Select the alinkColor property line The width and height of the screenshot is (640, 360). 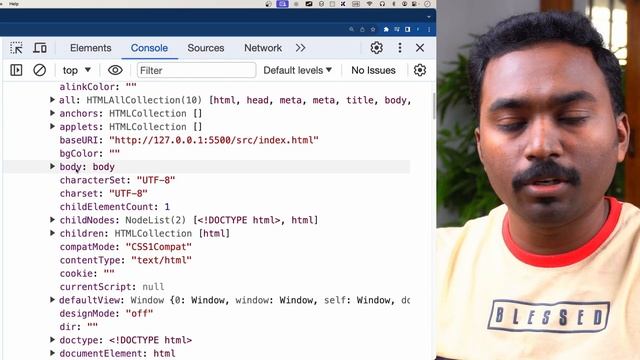pyautogui.click(x=98, y=87)
